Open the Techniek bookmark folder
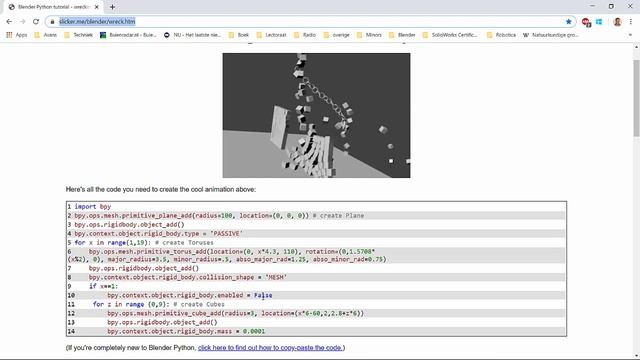The width and height of the screenshot is (640, 360). click(x=78, y=35)
